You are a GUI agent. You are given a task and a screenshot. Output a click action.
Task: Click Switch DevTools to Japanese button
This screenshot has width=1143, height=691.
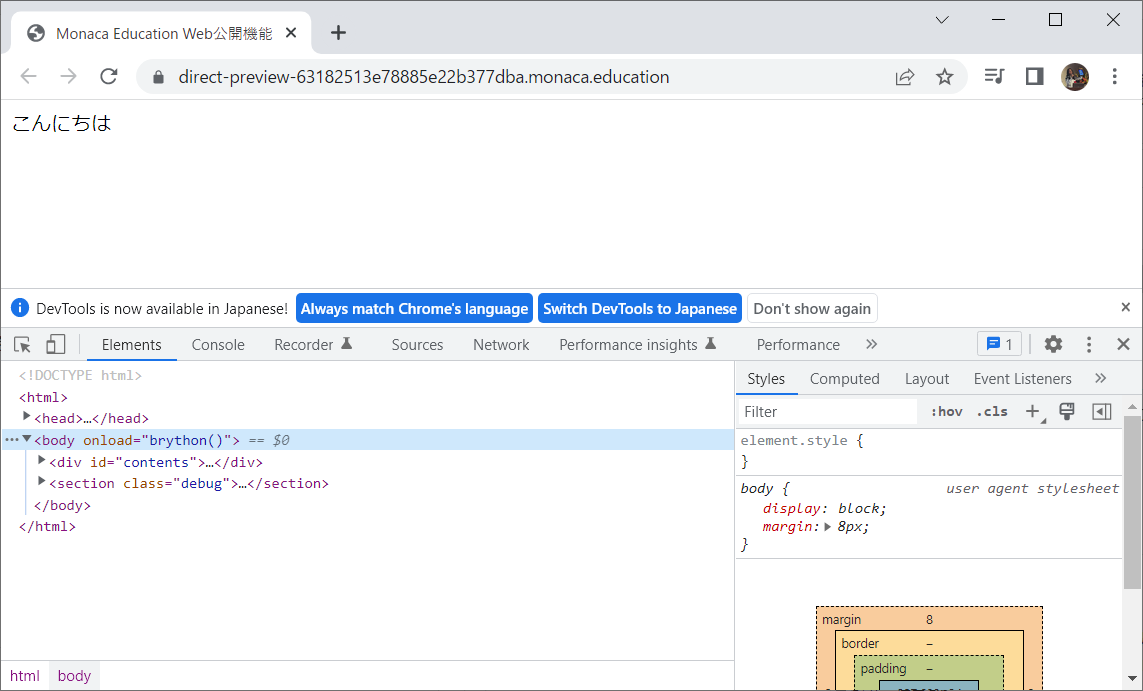(x=639, y=308)
